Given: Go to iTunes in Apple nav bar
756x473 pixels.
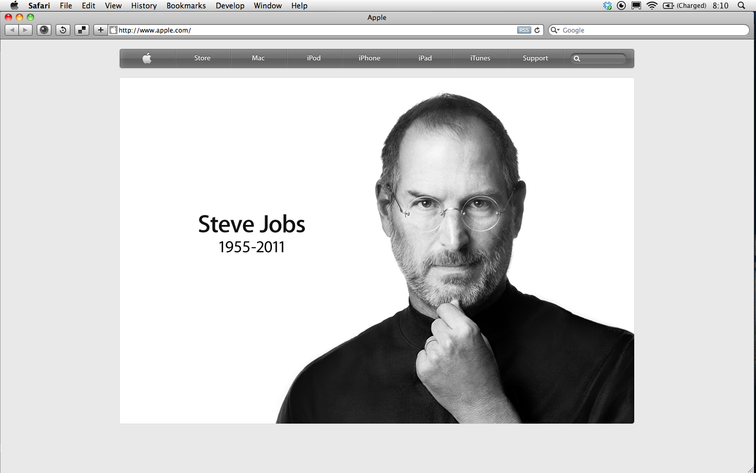Looking at the screenshot, I should (x=480, y=58).
